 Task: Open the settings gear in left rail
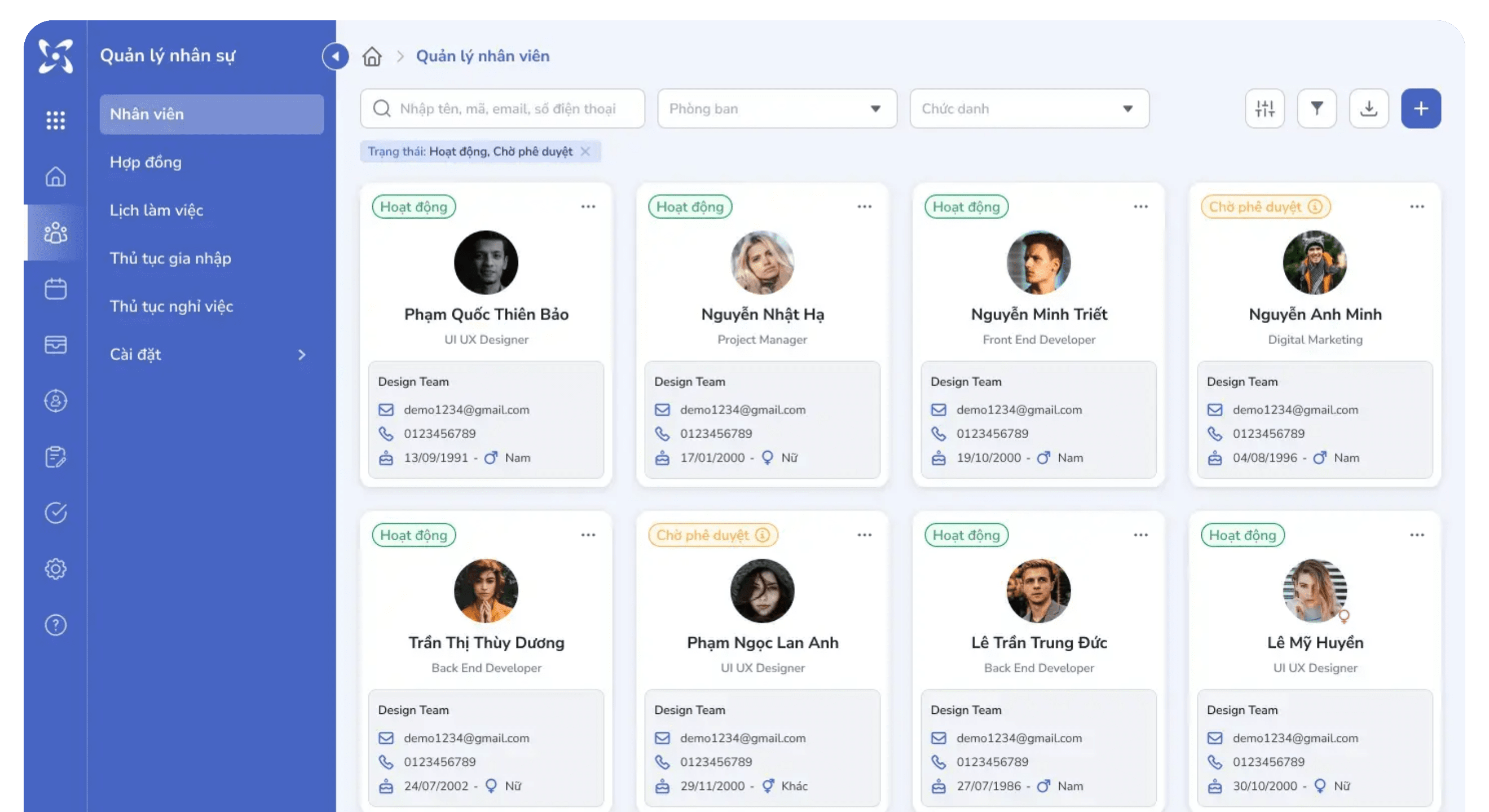click(x=55, y=569)
